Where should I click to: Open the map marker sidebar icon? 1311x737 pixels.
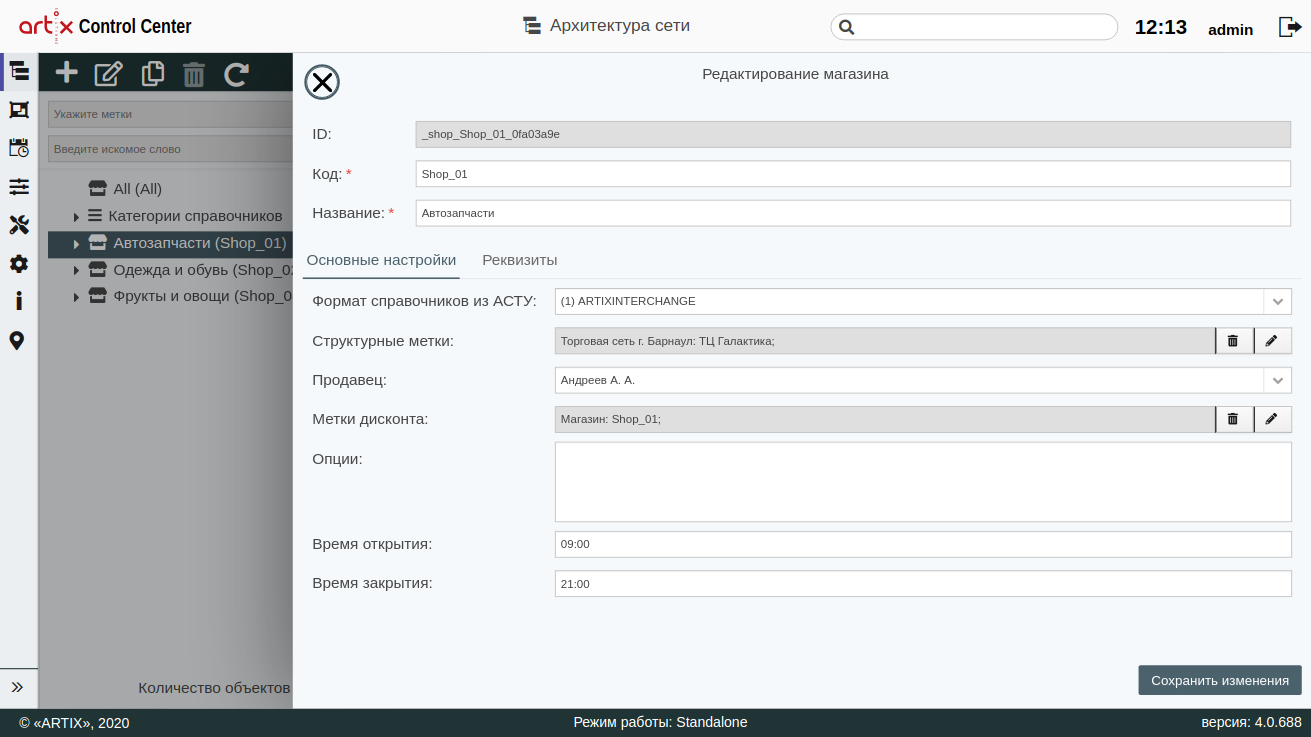[17, 341]
